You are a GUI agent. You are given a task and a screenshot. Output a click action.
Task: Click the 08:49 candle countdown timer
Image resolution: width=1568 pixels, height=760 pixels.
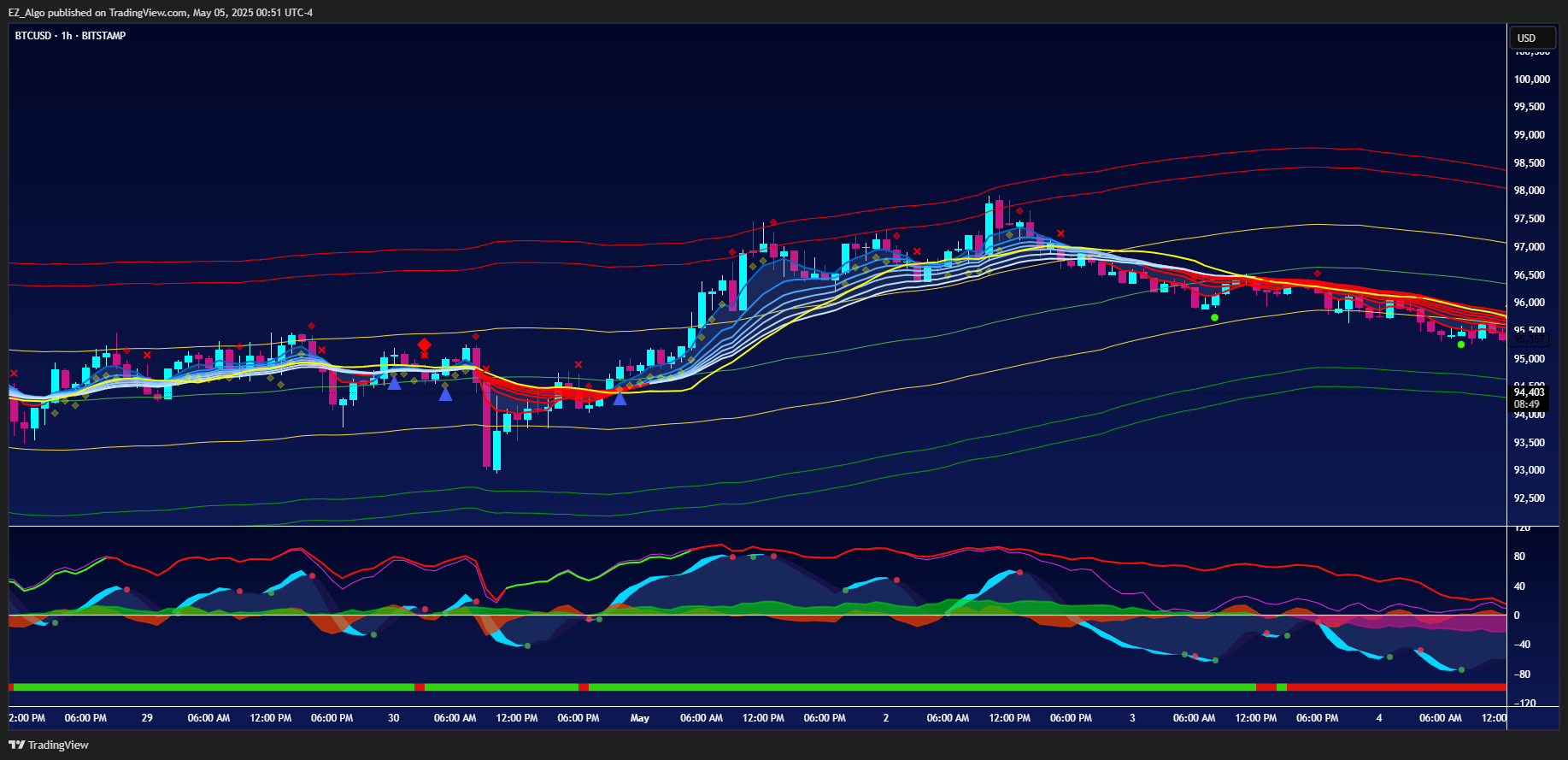(1526, 404)
